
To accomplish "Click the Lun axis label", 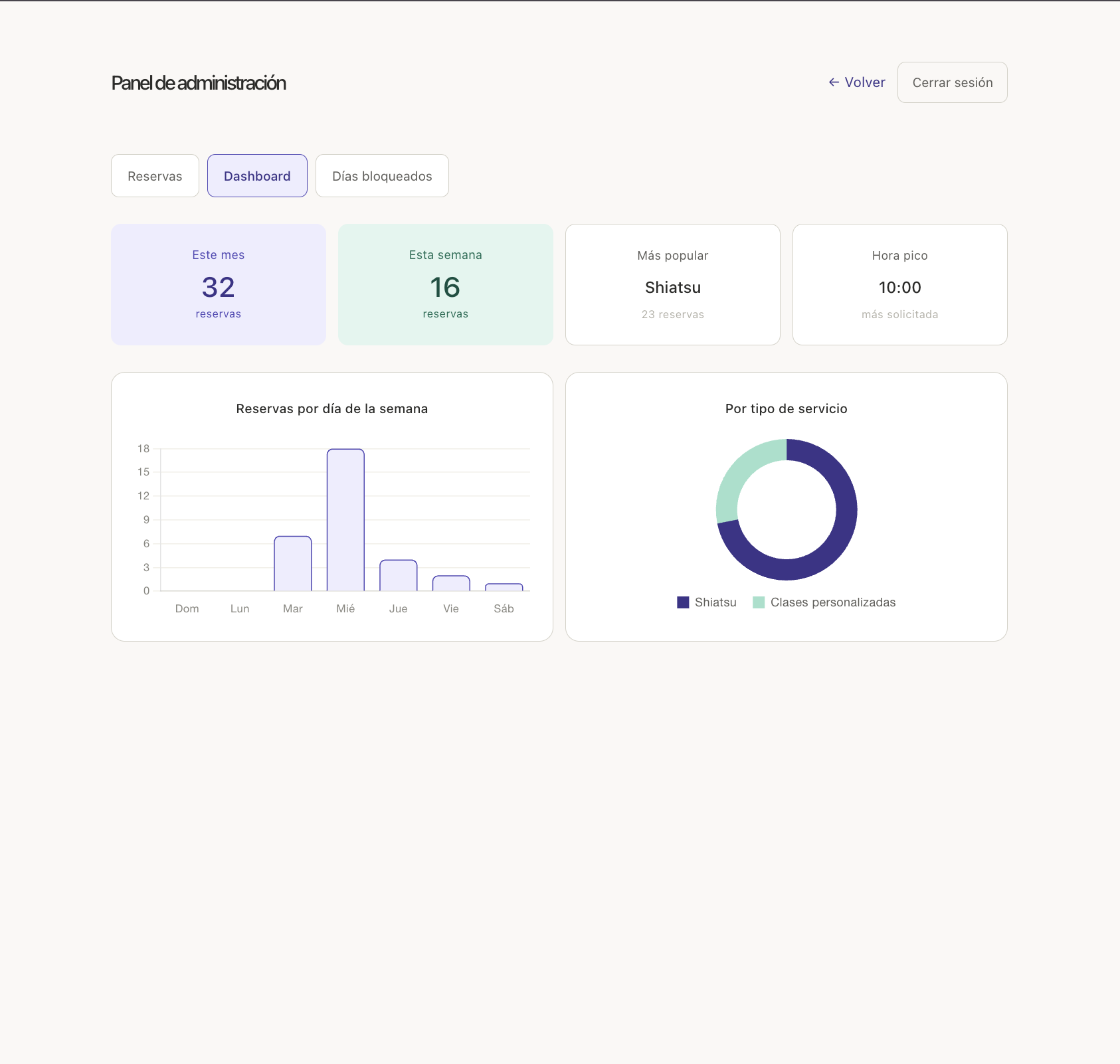I will click(240, 609).
